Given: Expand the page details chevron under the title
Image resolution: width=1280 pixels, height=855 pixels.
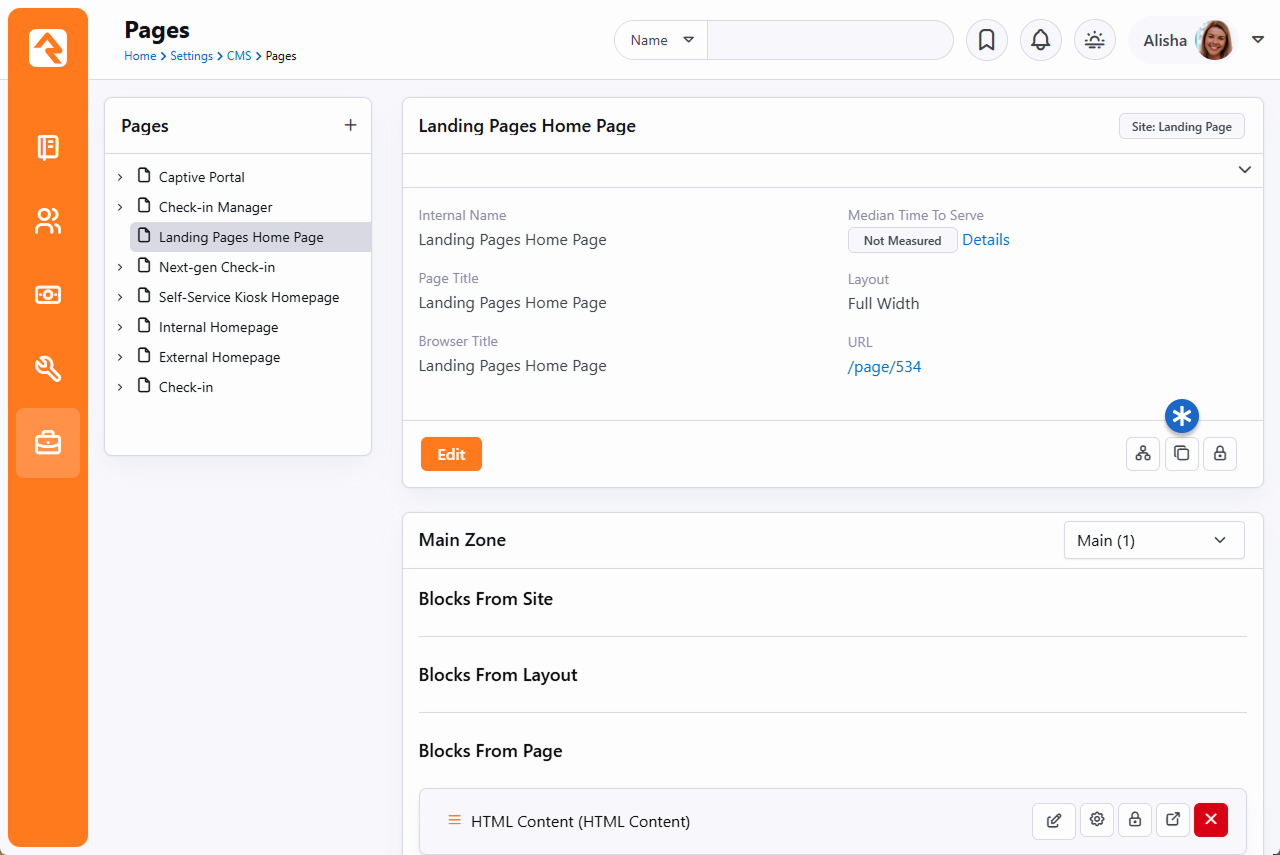Looking at the screenshot, I should [1245, 170].
